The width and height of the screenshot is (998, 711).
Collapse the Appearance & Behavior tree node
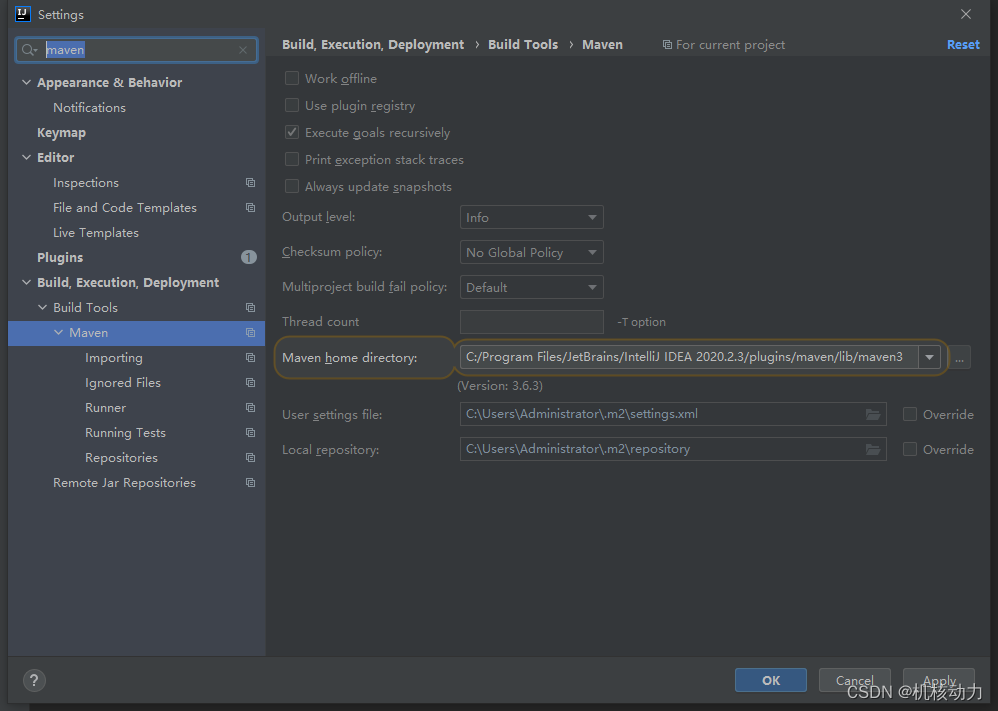pyautogui.click(x=27, y=82)
